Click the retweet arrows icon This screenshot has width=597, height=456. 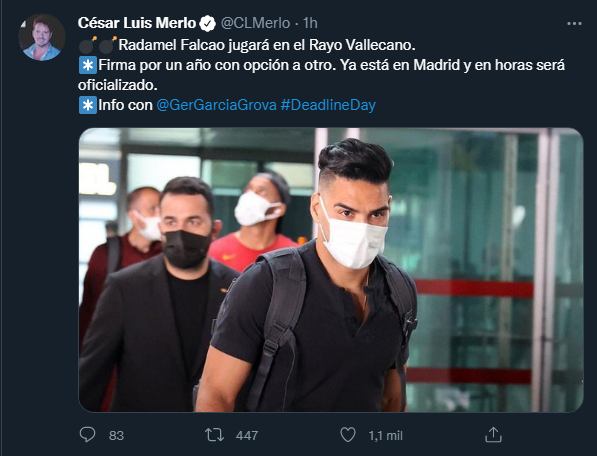[x=214, y=435]
